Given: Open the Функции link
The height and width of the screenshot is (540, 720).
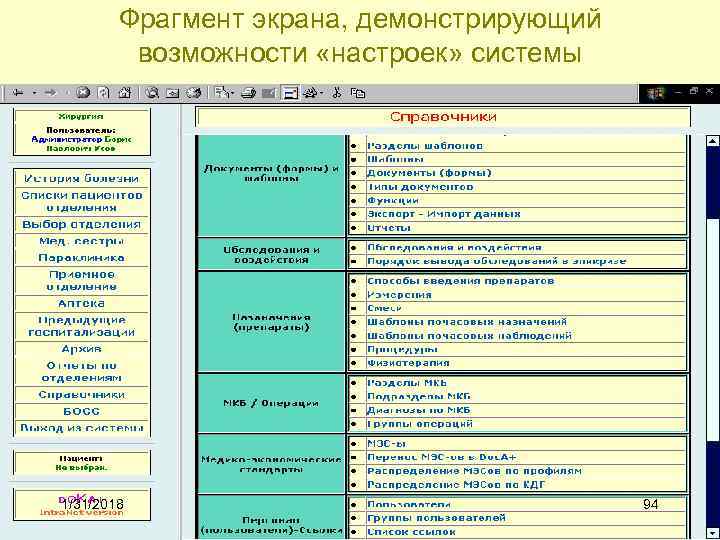Looking at the screenshot, I should pos(393,200).
